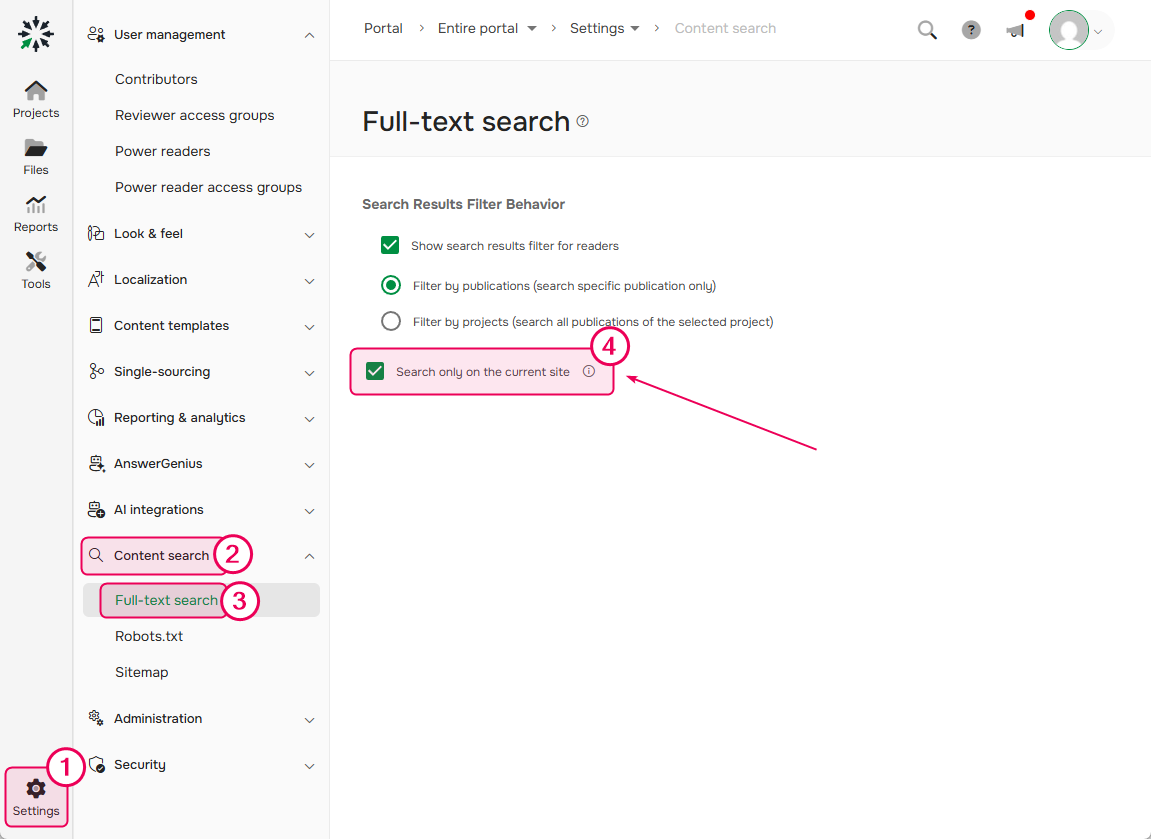Select Full-text search menu item

click(x=202, y=600)
